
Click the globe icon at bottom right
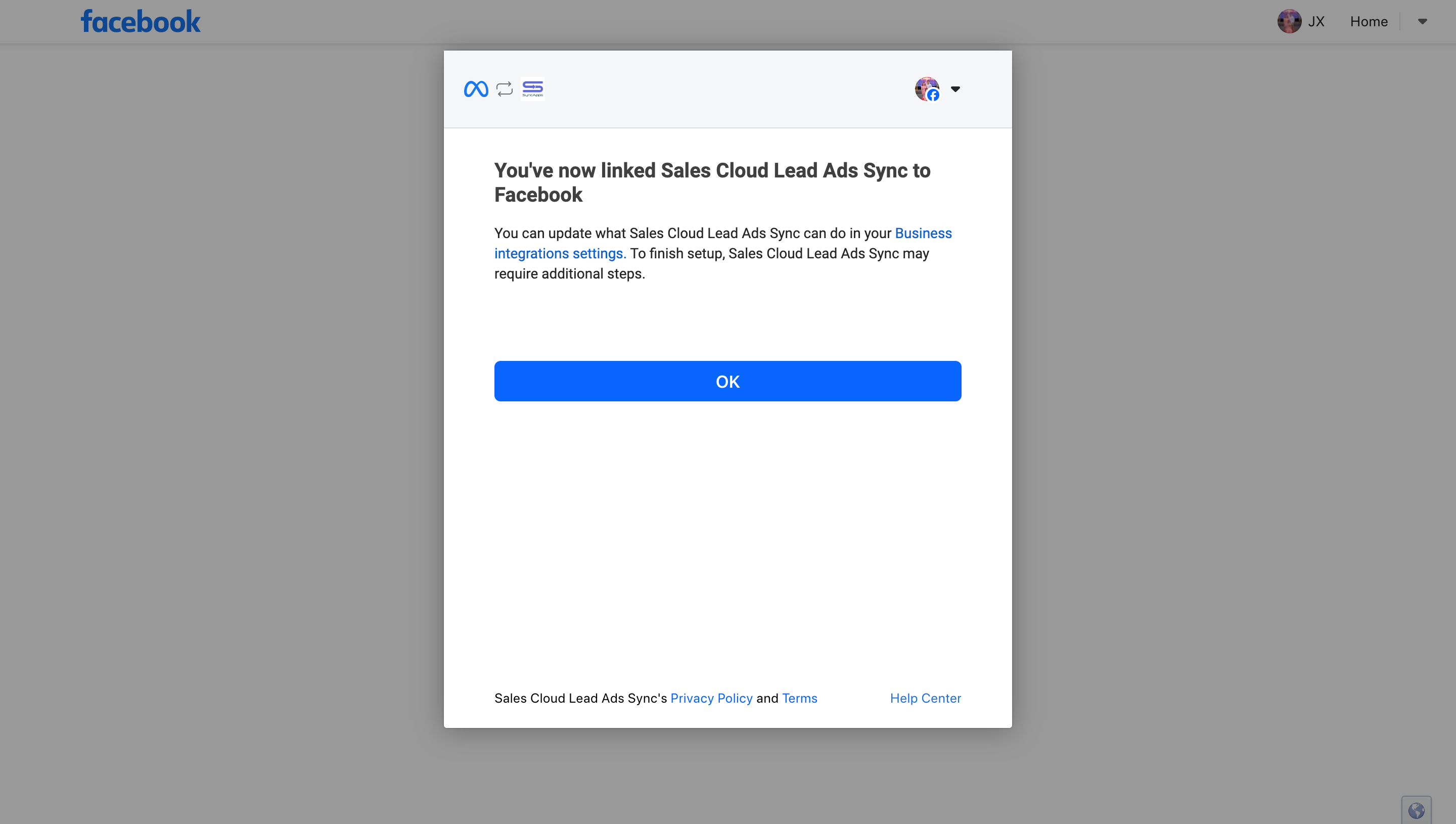click(1417, 810)
